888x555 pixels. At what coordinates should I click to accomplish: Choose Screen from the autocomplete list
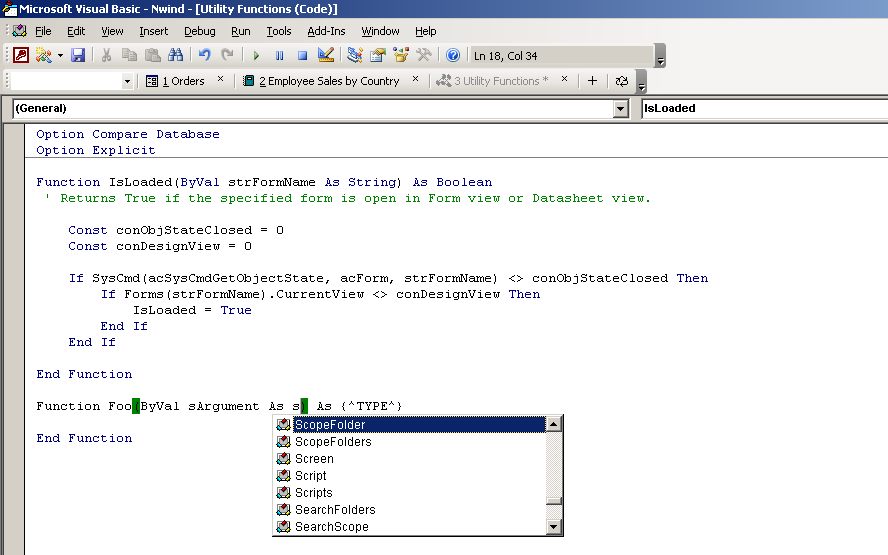(410, 459)
